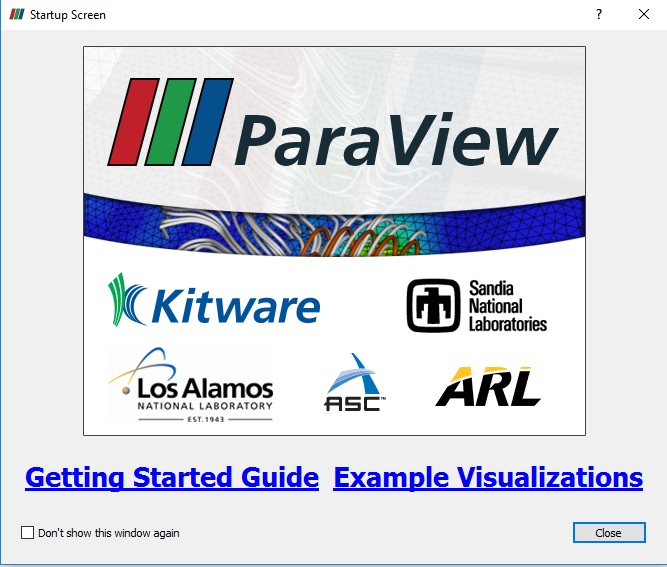Click the ParaView icon in title bar

coord(17,14)
